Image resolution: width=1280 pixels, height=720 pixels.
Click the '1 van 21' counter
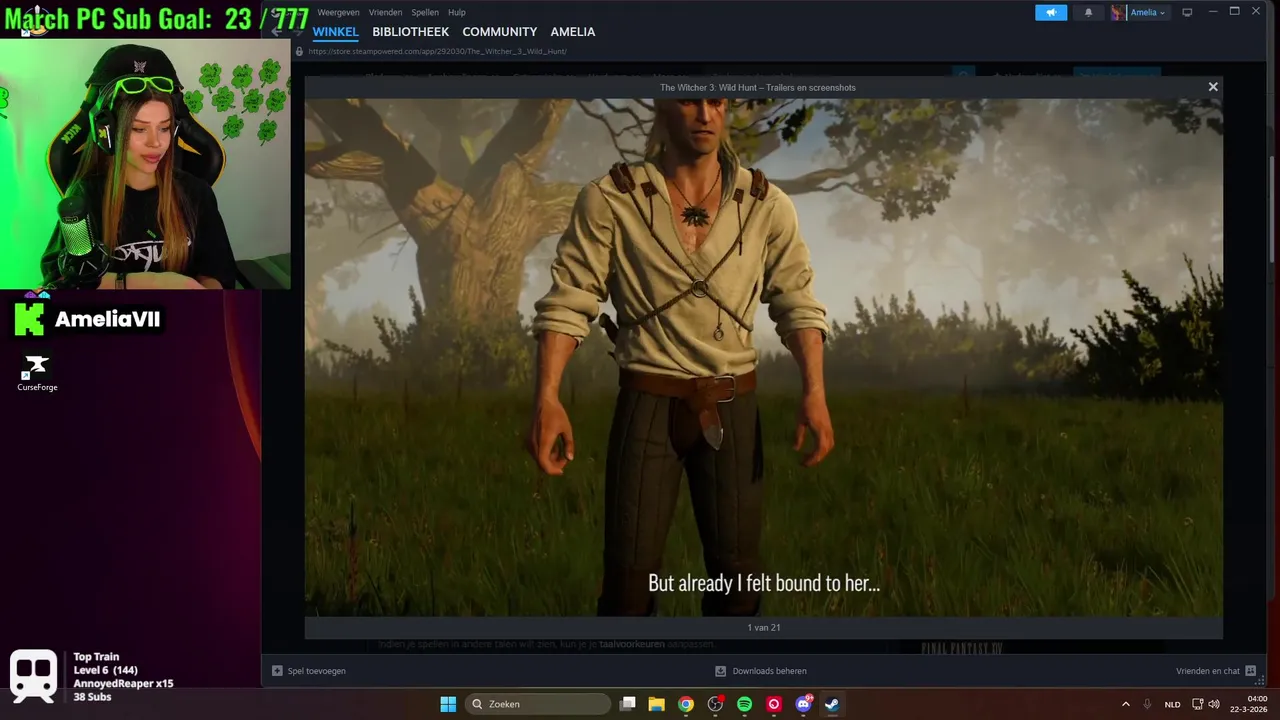coord(763,628)
